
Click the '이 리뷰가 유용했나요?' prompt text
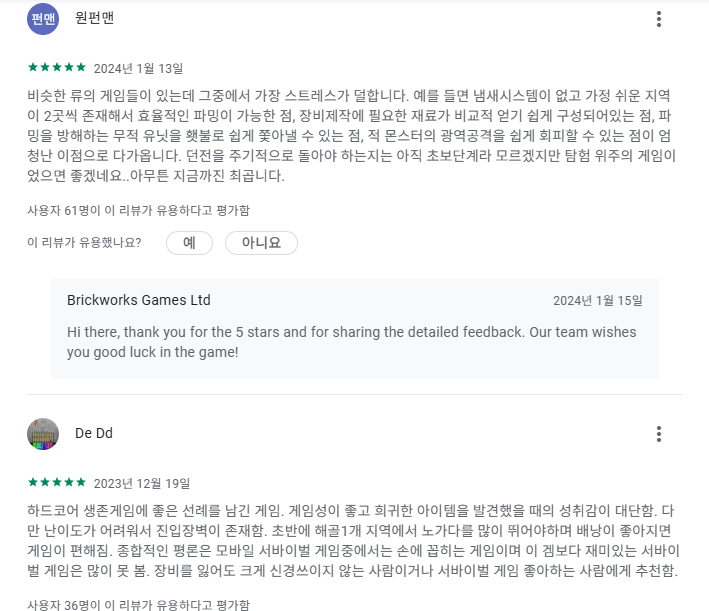84,243
